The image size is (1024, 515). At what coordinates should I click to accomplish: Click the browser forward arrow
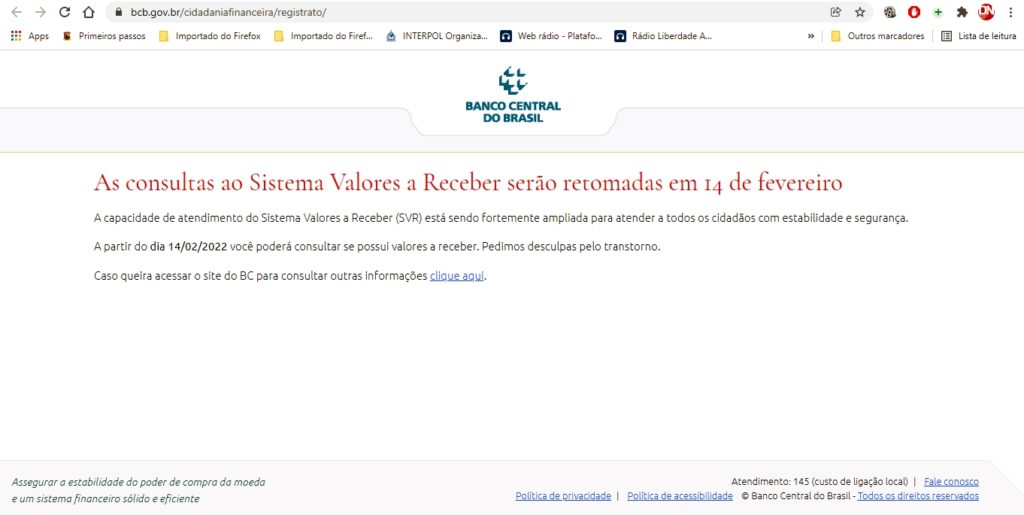40,12
